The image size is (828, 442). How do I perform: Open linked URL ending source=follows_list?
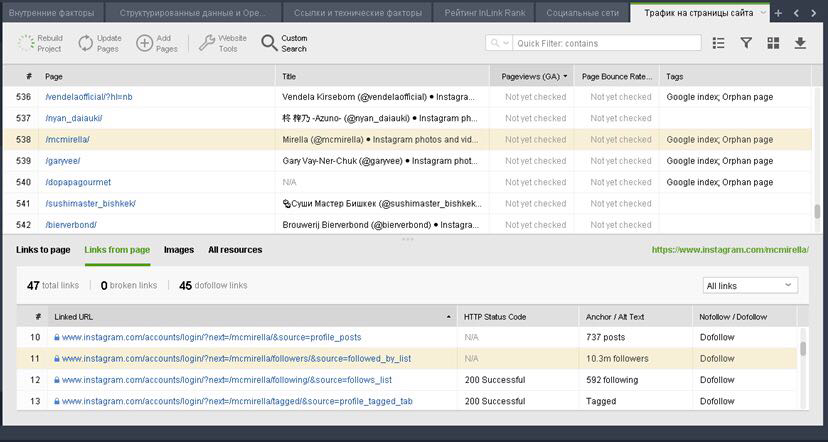click(227, 380)
